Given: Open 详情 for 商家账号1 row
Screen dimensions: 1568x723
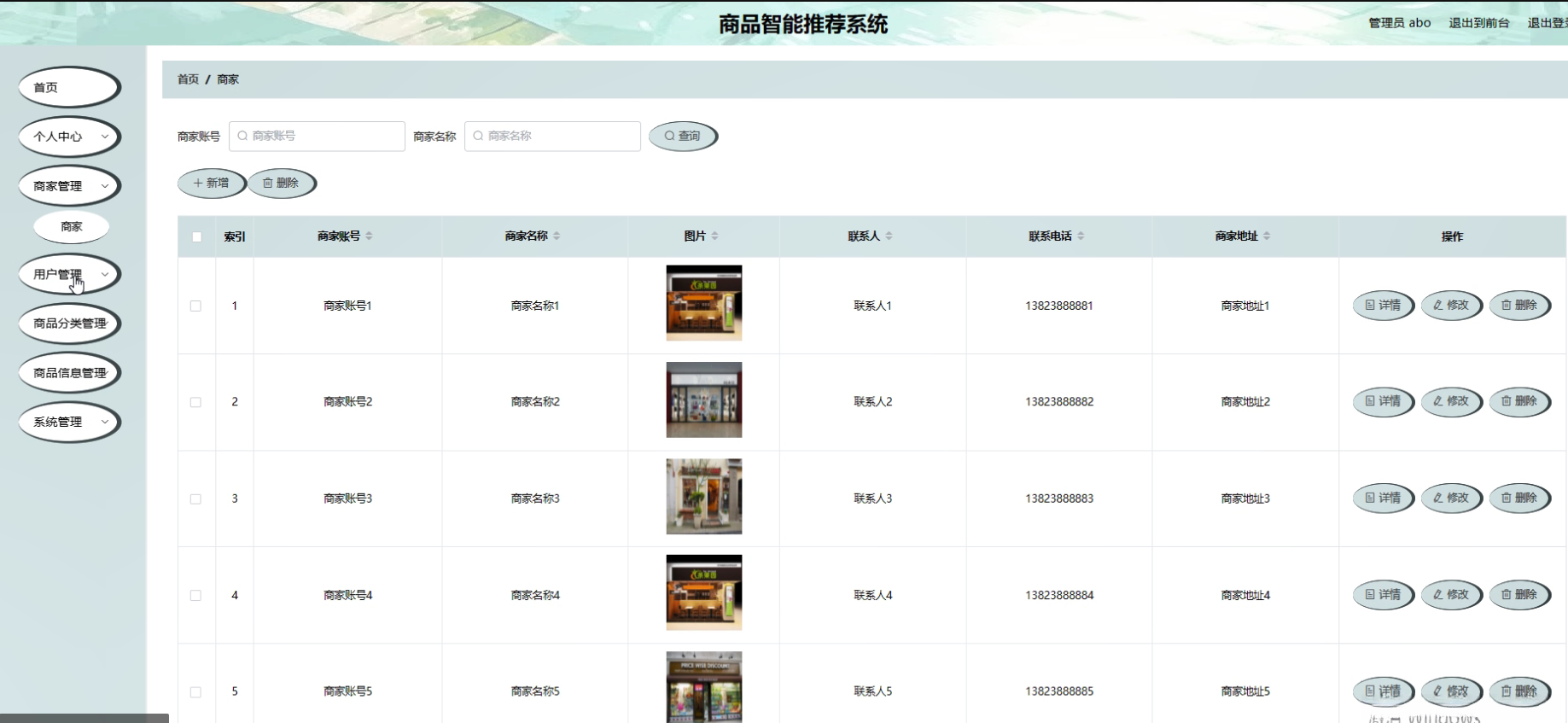Looking at the screenshot, I should 1384,306.
